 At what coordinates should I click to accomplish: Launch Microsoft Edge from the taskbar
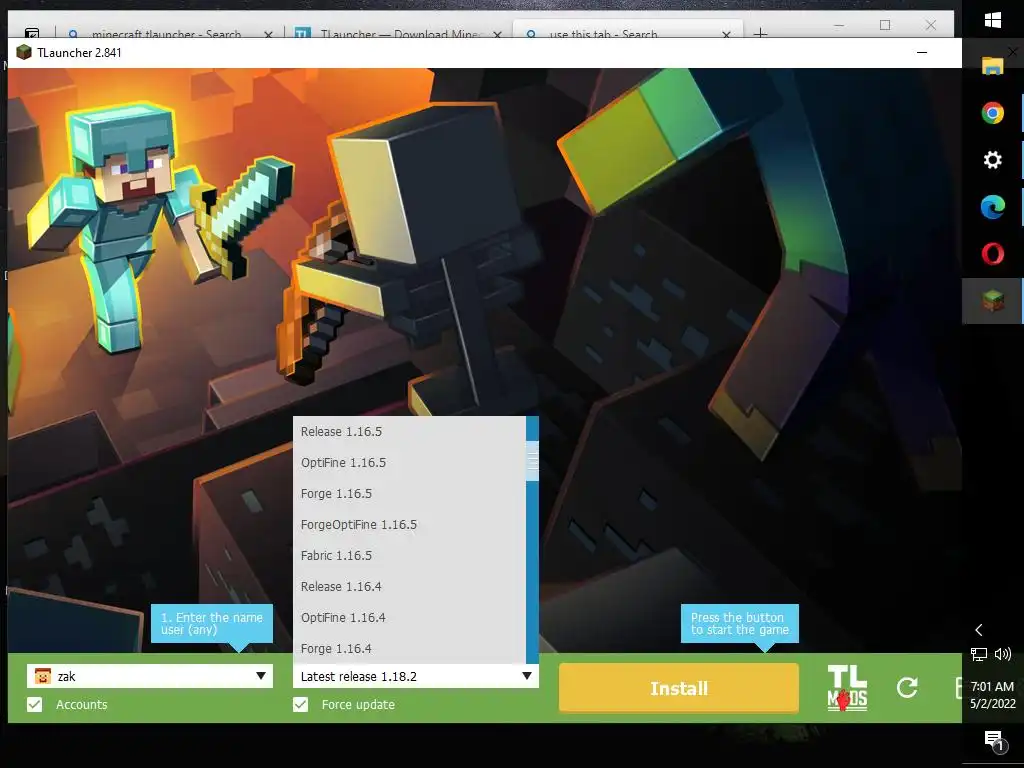coord(993,207)
